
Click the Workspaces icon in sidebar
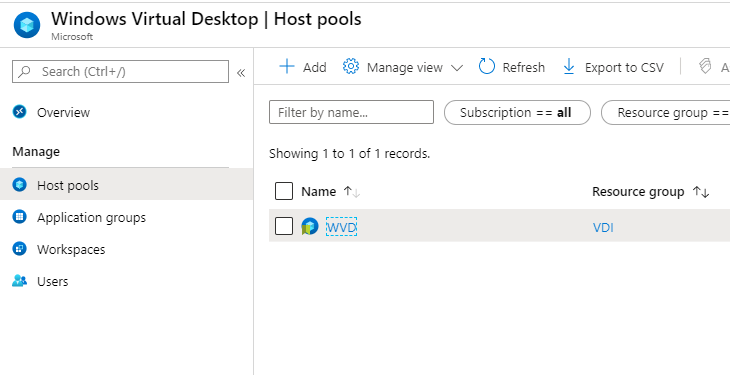tap(20, 249)
